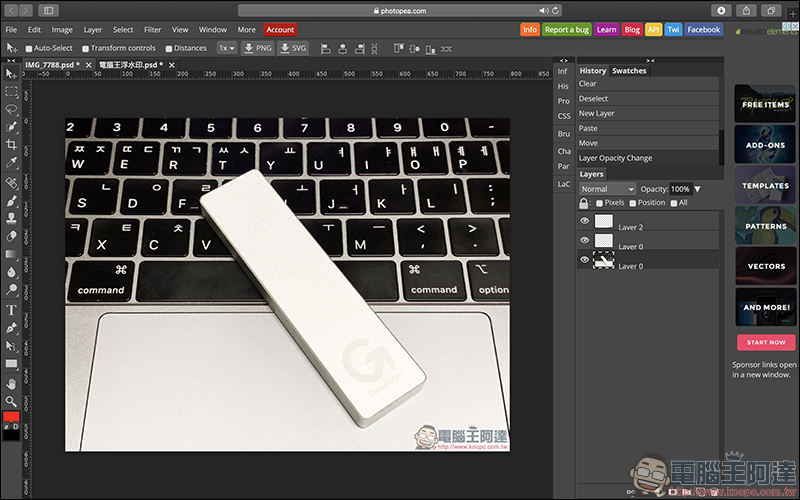Viewport: 800px width, 500px height.
Task: Open the Opacity slider arrow
Action: point(697,189)
